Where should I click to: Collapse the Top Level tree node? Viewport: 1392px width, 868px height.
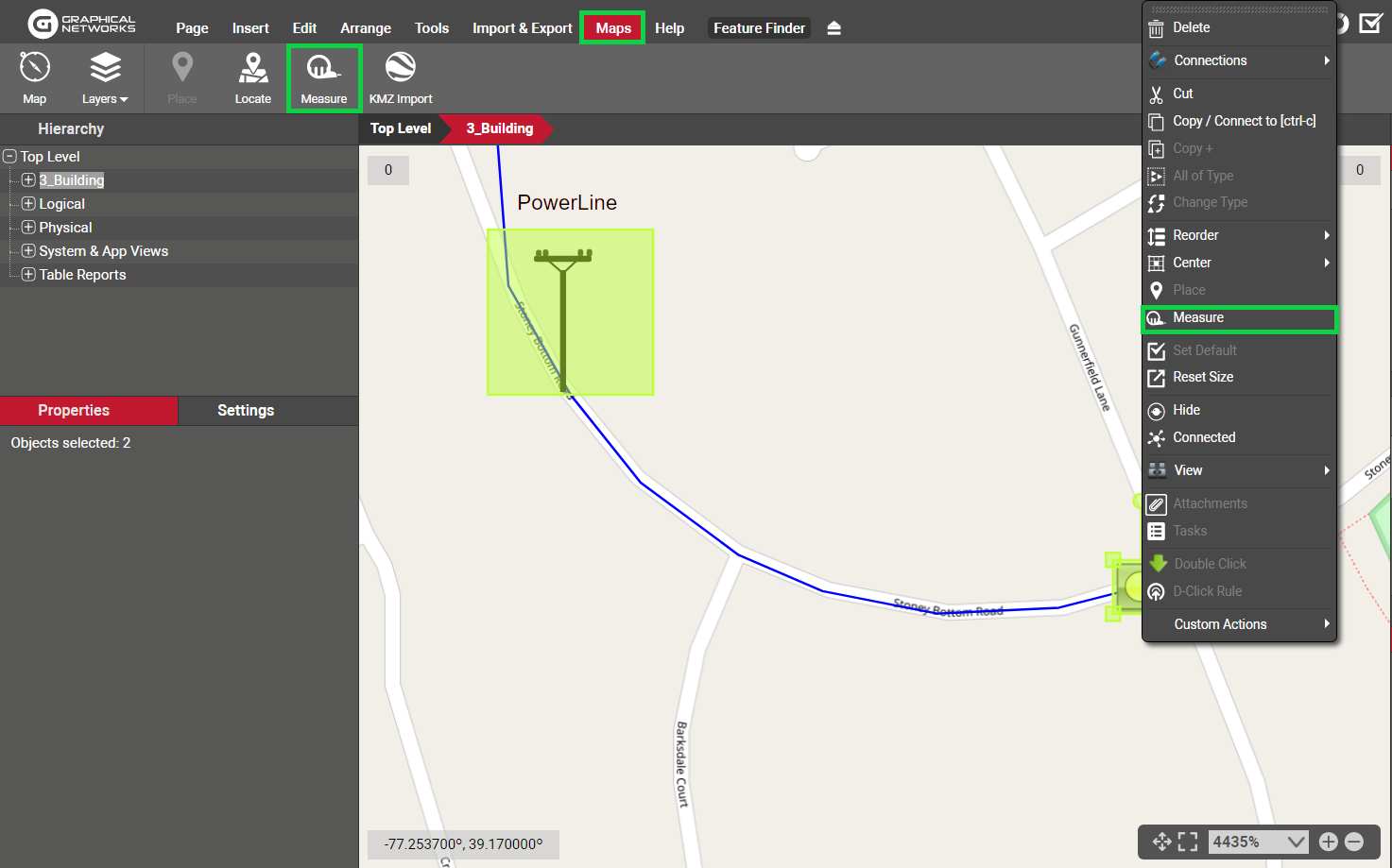coord(10,157)
